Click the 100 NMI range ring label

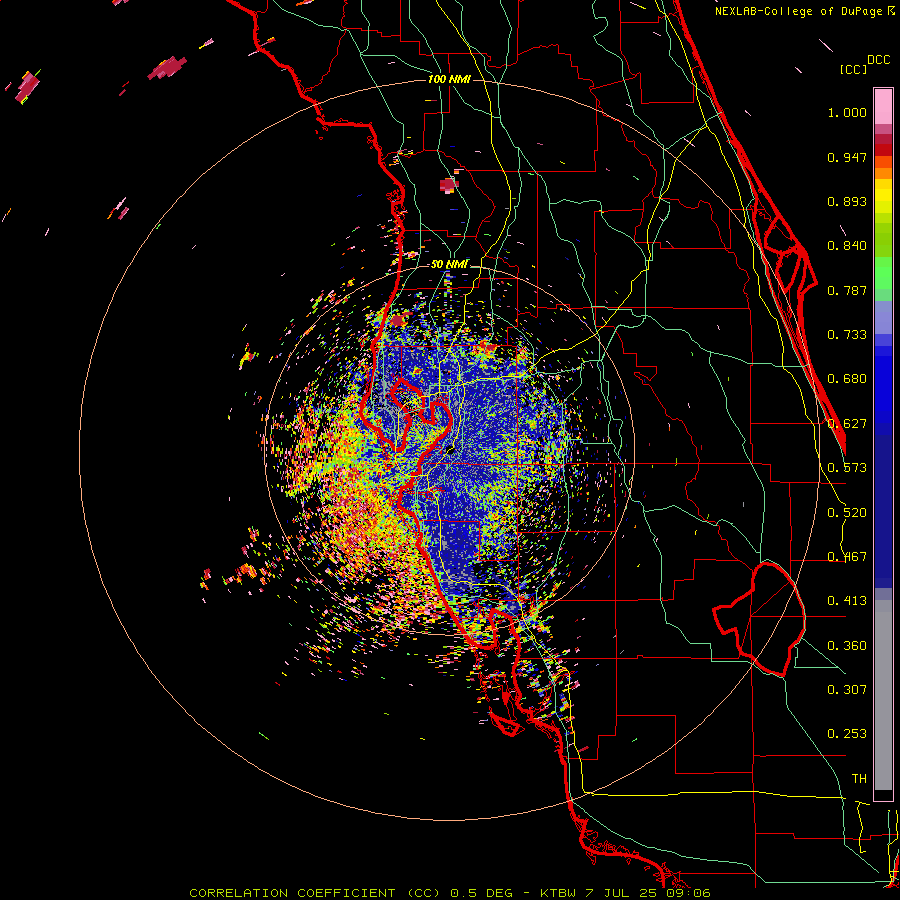coord(449,79)
